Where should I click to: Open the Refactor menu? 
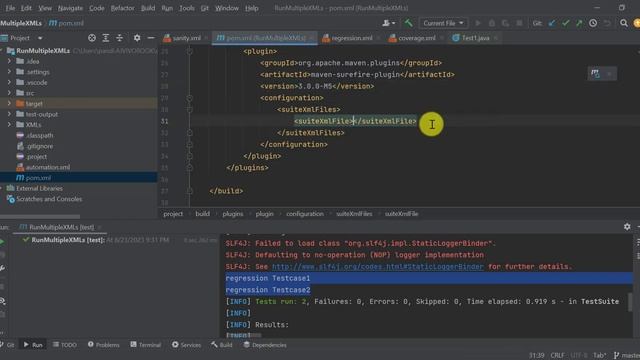tap(122, 8)
